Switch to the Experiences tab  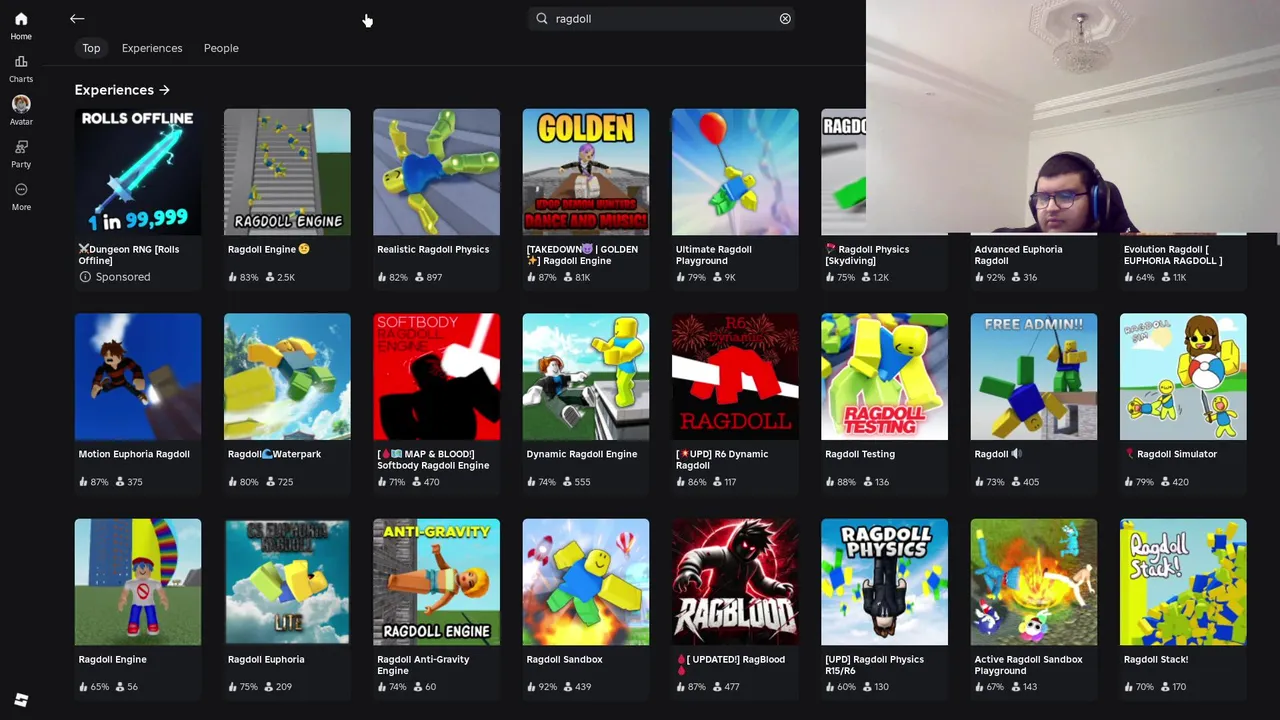pos(152,48)
